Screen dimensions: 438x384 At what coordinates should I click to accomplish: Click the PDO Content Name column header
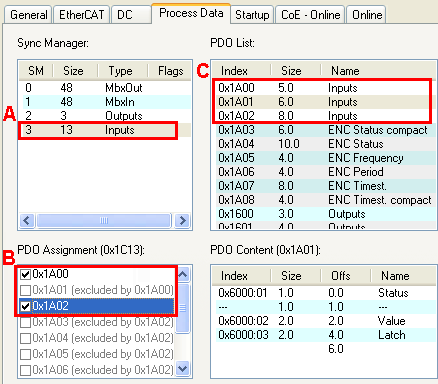(x=404, y=276)
